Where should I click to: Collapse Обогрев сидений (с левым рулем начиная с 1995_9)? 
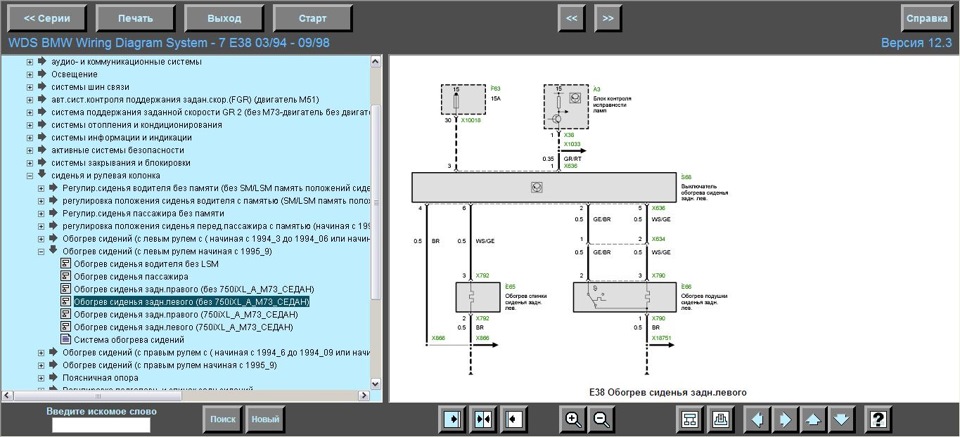41,251
